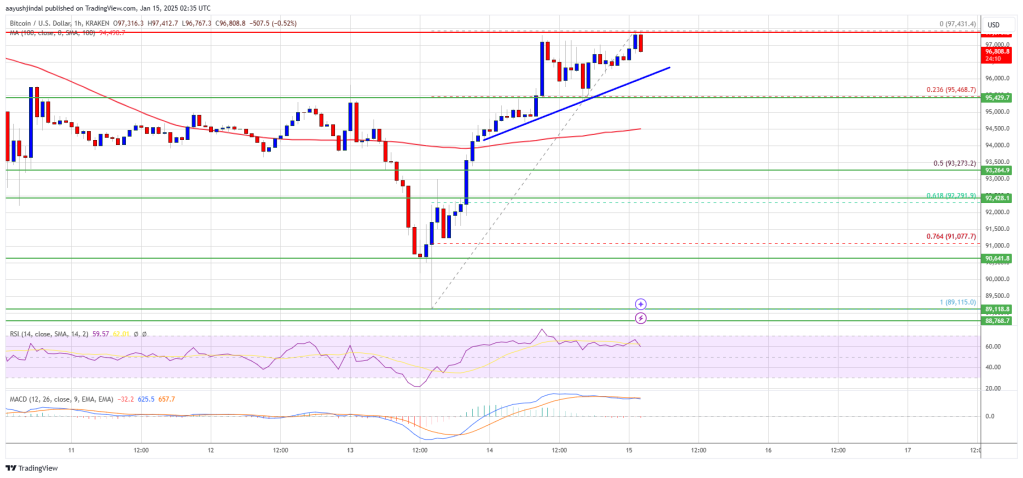Click the date 15 on time axis
Screen dimensions: 1023x478
(x=630, y=450)
